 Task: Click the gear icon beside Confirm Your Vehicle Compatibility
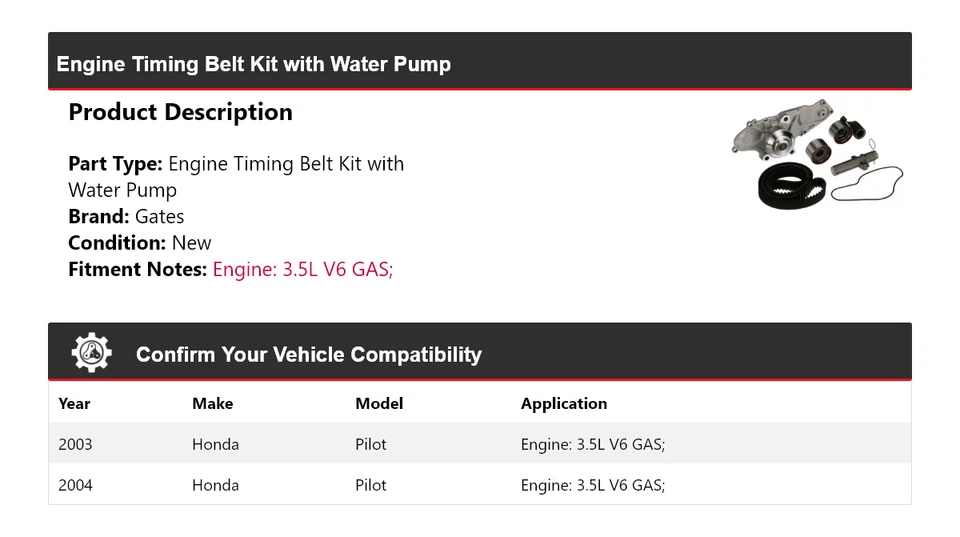(x=91, y=353)
